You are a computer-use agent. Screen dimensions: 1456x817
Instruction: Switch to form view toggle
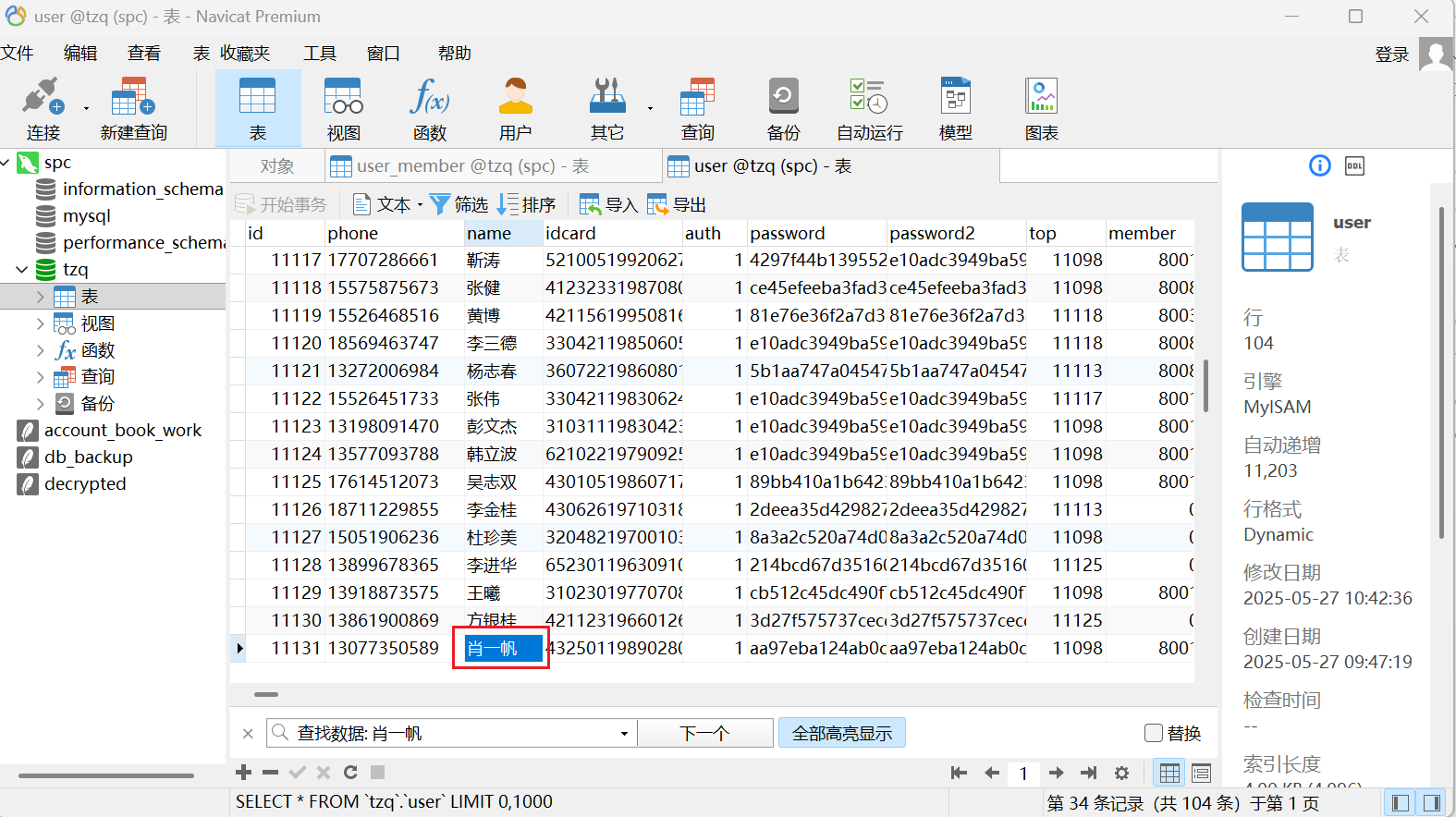tap(1201, 773)
